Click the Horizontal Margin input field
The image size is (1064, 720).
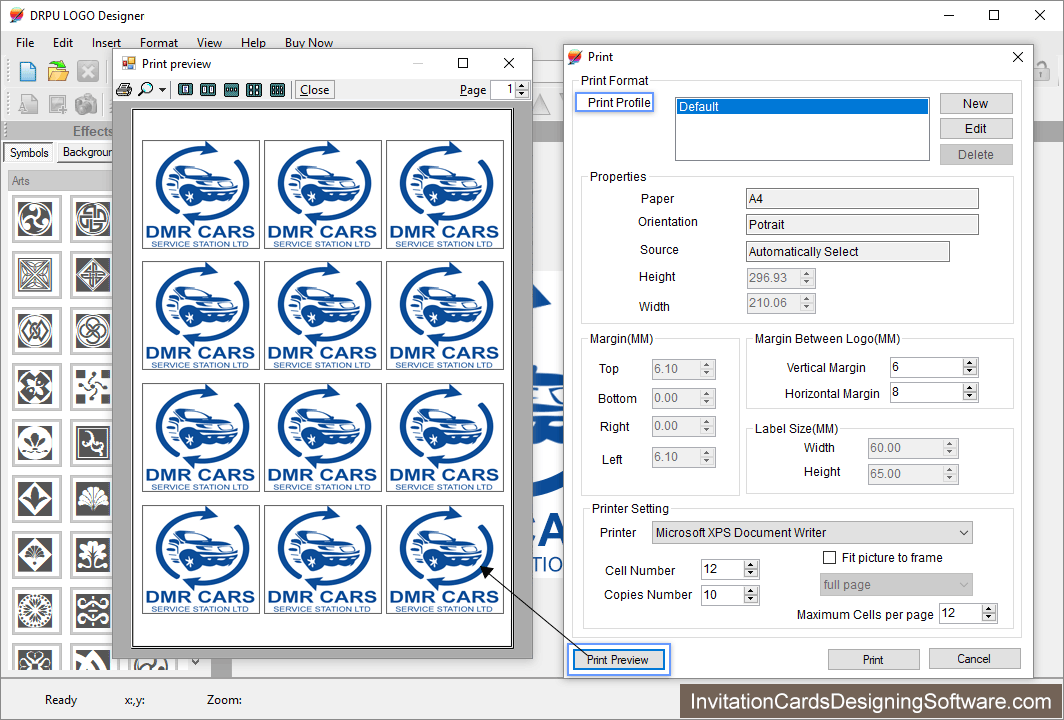[x=926, y=392]
